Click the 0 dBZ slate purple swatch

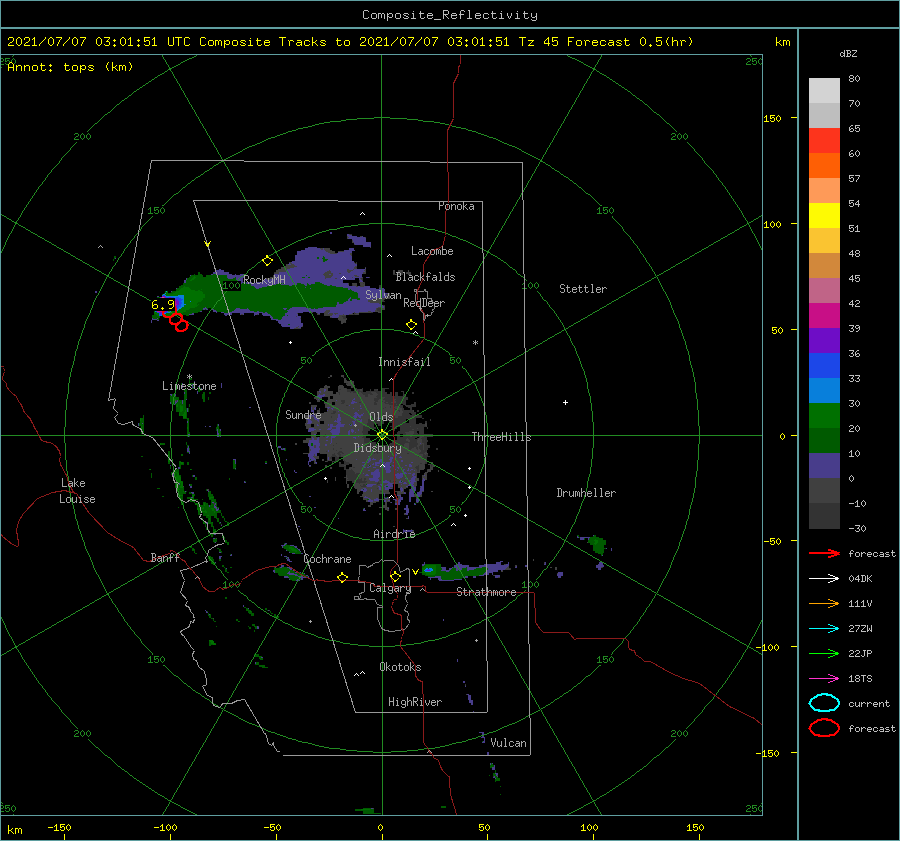click(x=824, y=466)
